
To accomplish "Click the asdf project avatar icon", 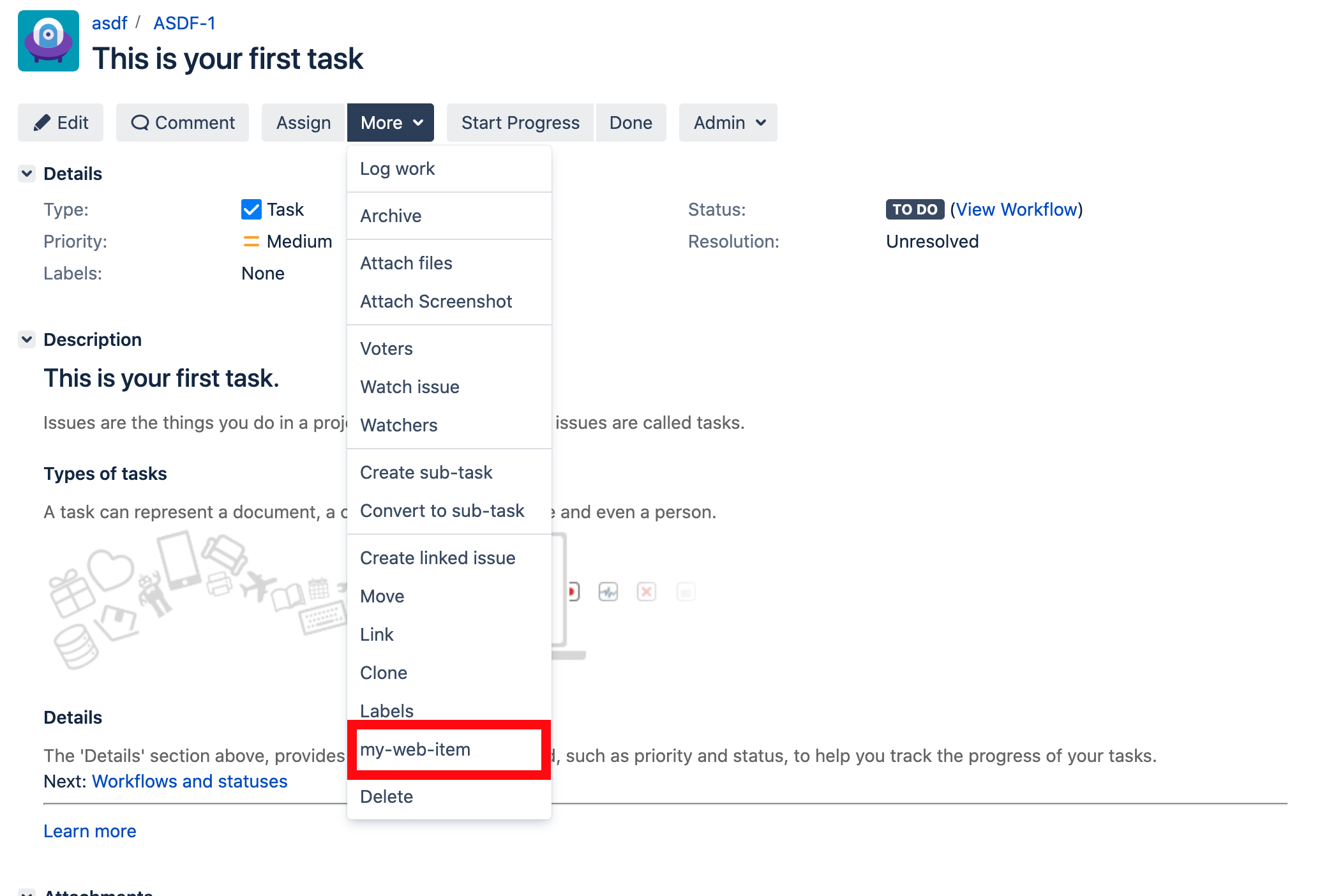I will click(x=49, y=41).
